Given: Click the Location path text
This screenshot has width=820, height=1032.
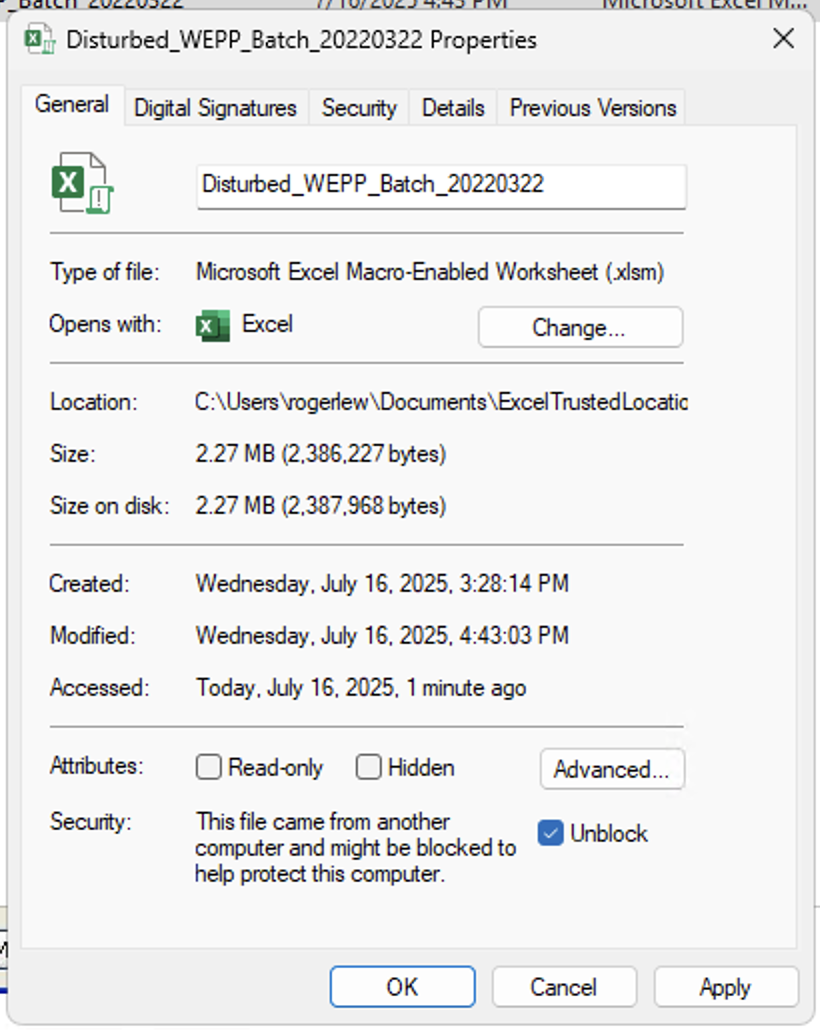Looking at the screenshot, I should [441, 401].
